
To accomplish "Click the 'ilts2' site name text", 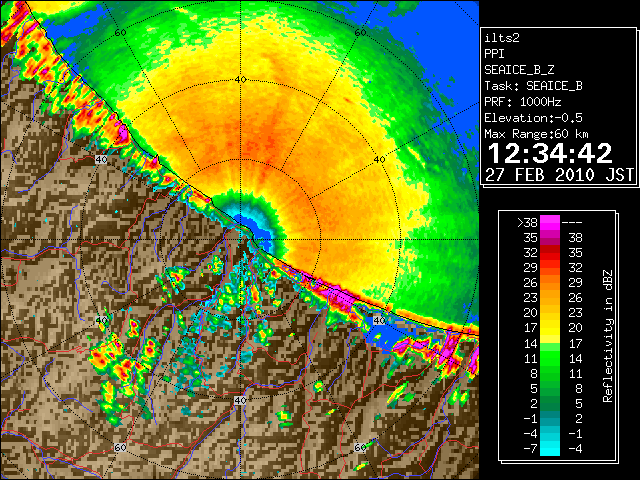I will tap(502, 38).
